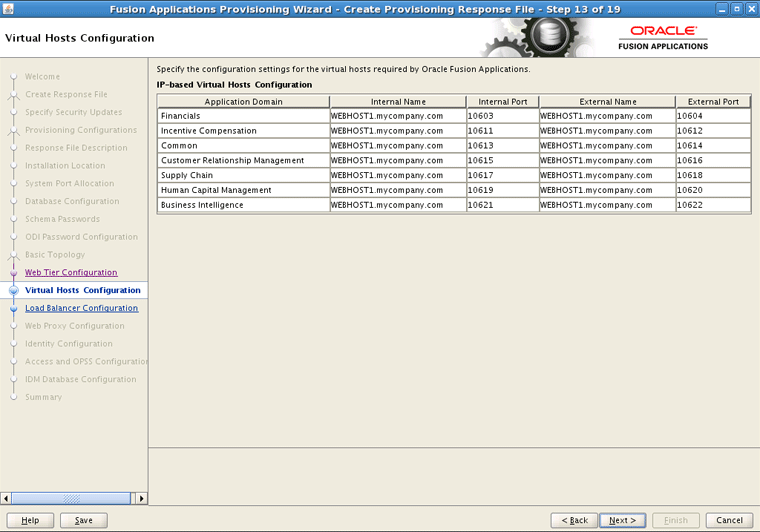The height and width of the screenshot is (532, 760).
Task: Edit Financials internal name field
Action: 398,116
